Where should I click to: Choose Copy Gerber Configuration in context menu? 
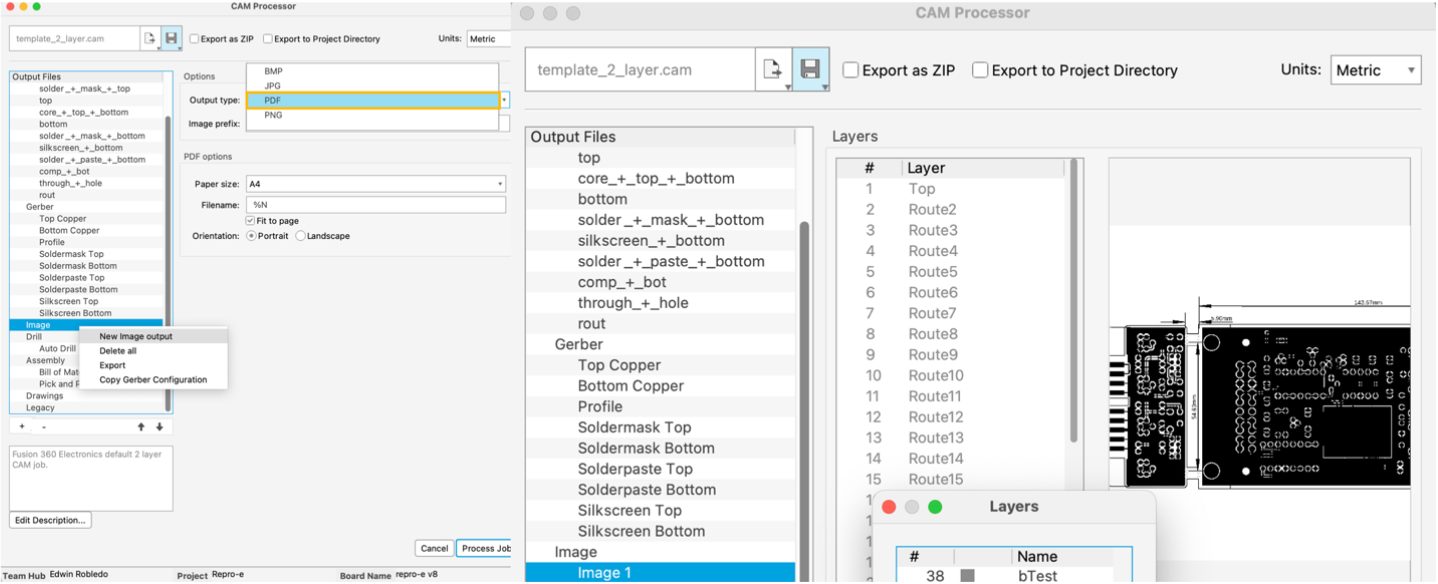[153, 380]
